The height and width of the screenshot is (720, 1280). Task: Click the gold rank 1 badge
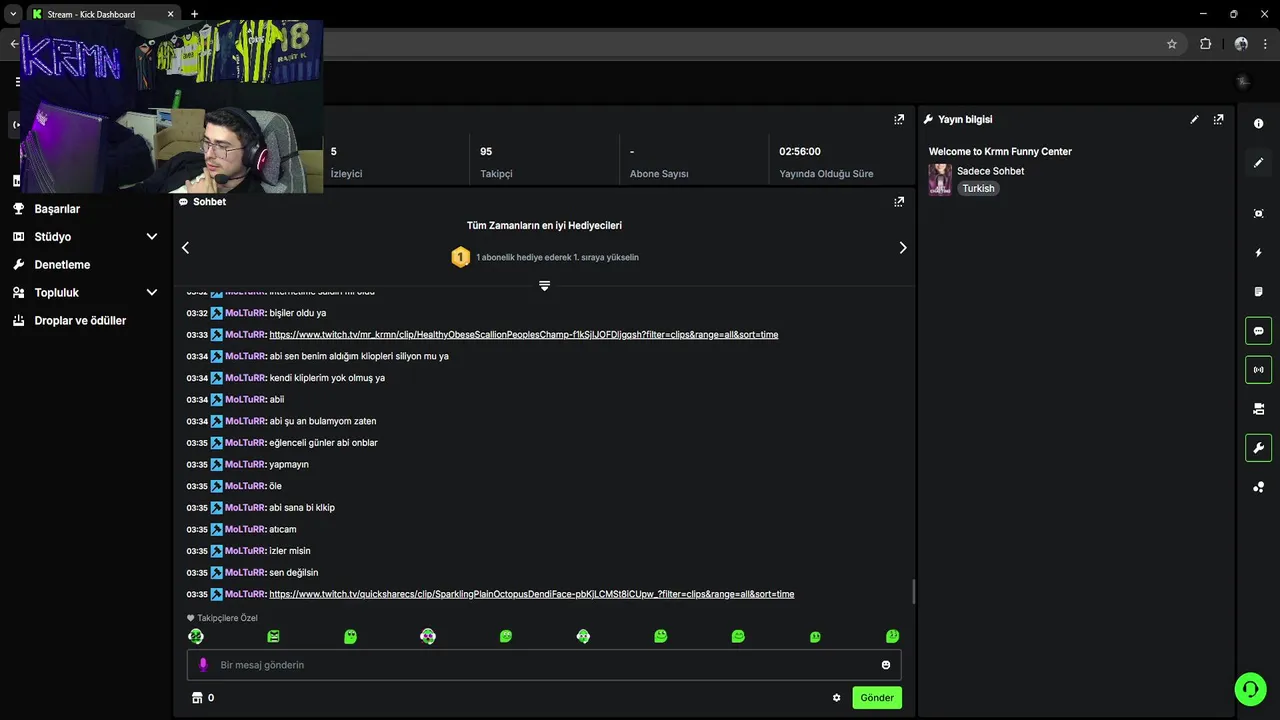(x=460, y=257)
